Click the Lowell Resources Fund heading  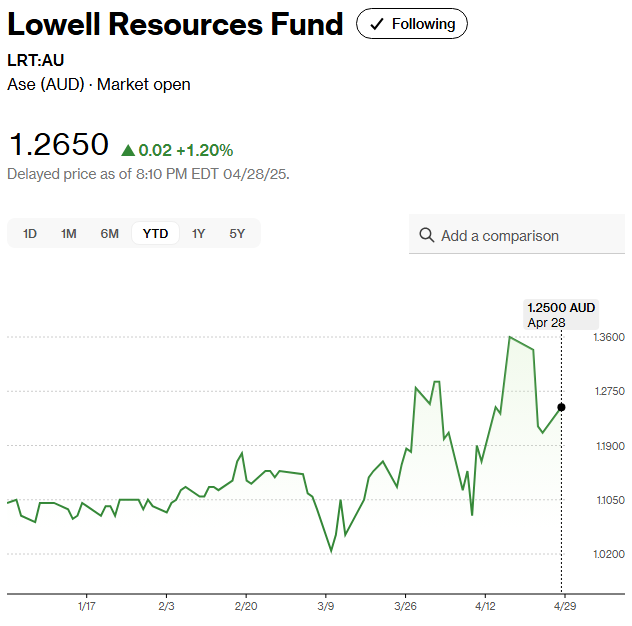175,24
